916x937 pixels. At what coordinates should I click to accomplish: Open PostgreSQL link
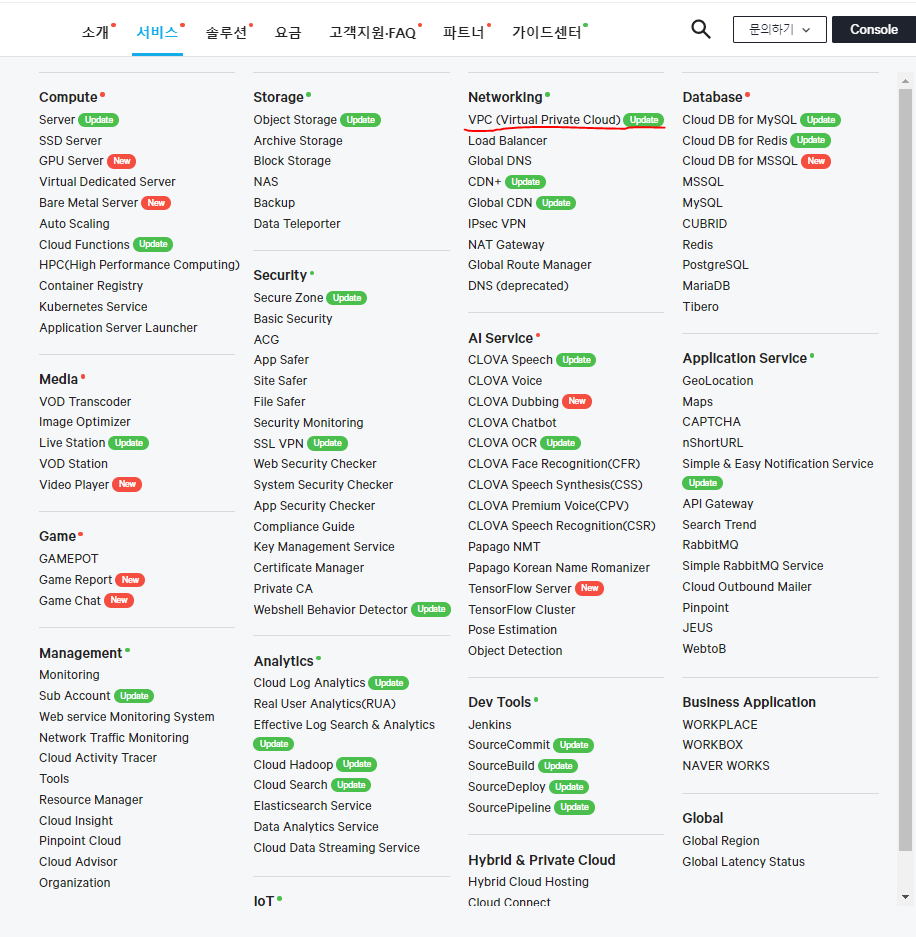[x=715, y=265]
